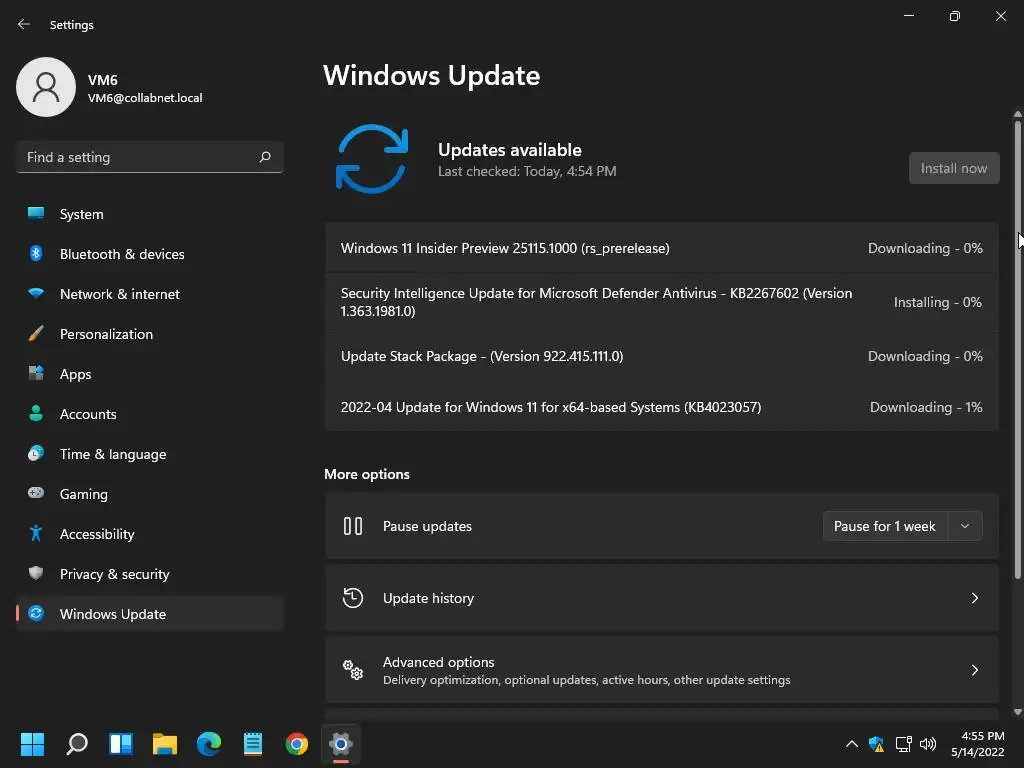Image resolution: width=1024 pixels, height=768 pixels.
Task: Go to Gaming settings
Action: [x=150, y=494]
